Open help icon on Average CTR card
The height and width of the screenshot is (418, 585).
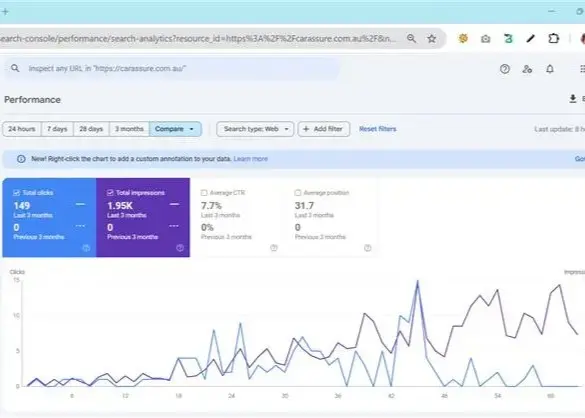274,248
